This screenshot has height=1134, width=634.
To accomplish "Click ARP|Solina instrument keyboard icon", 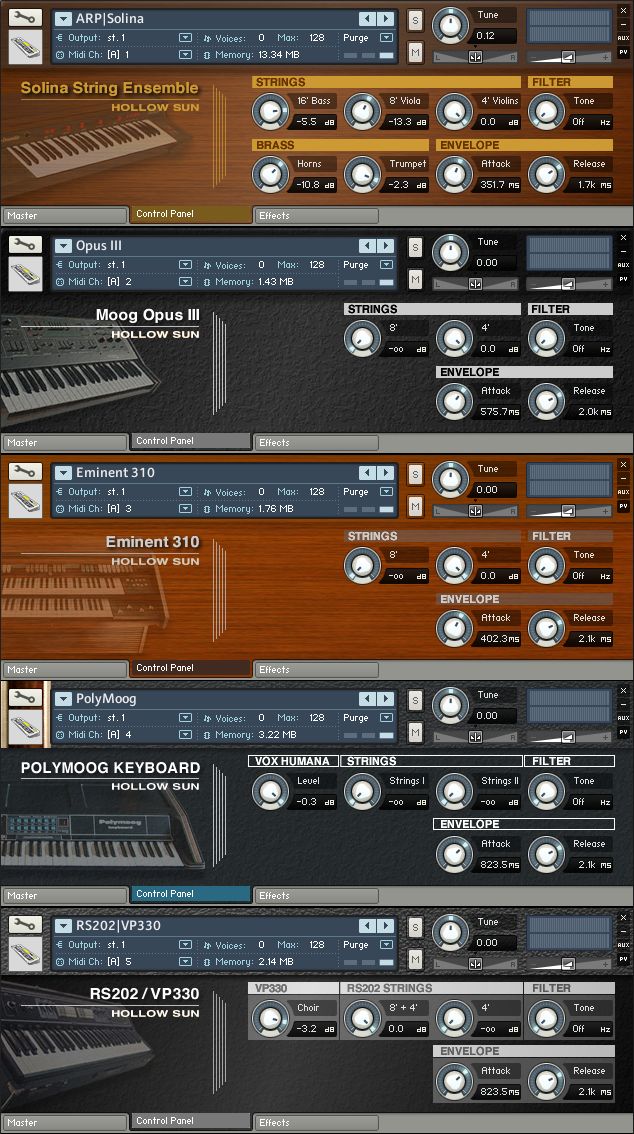I will pyautogui.click(x=25, y=47).
